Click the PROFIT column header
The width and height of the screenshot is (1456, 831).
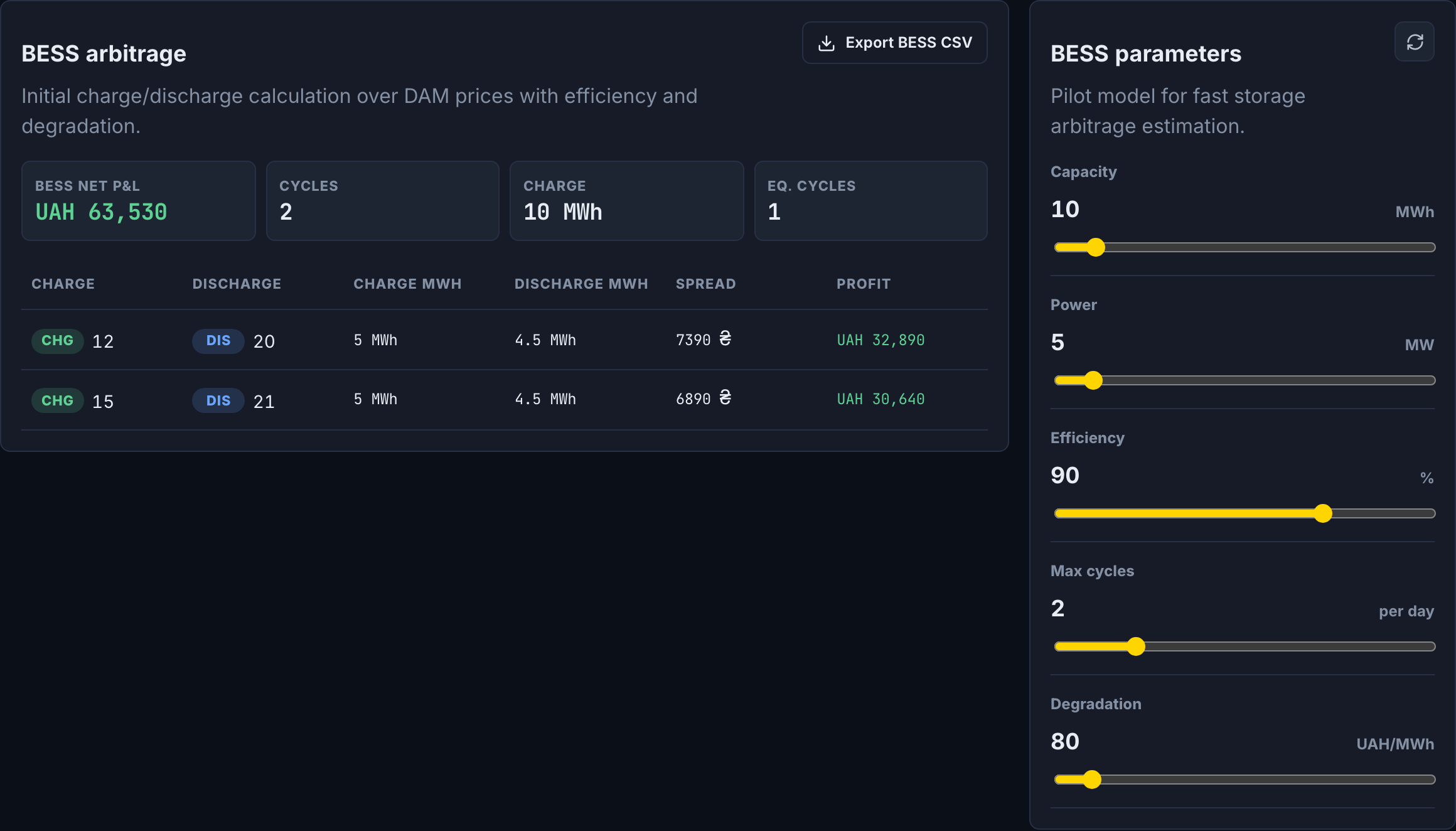pos(864,284)
